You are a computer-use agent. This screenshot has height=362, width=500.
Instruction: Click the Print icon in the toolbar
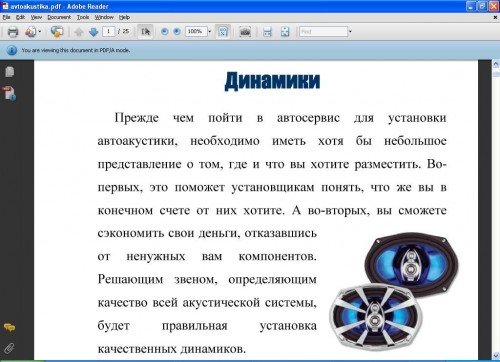coord(13,32)
